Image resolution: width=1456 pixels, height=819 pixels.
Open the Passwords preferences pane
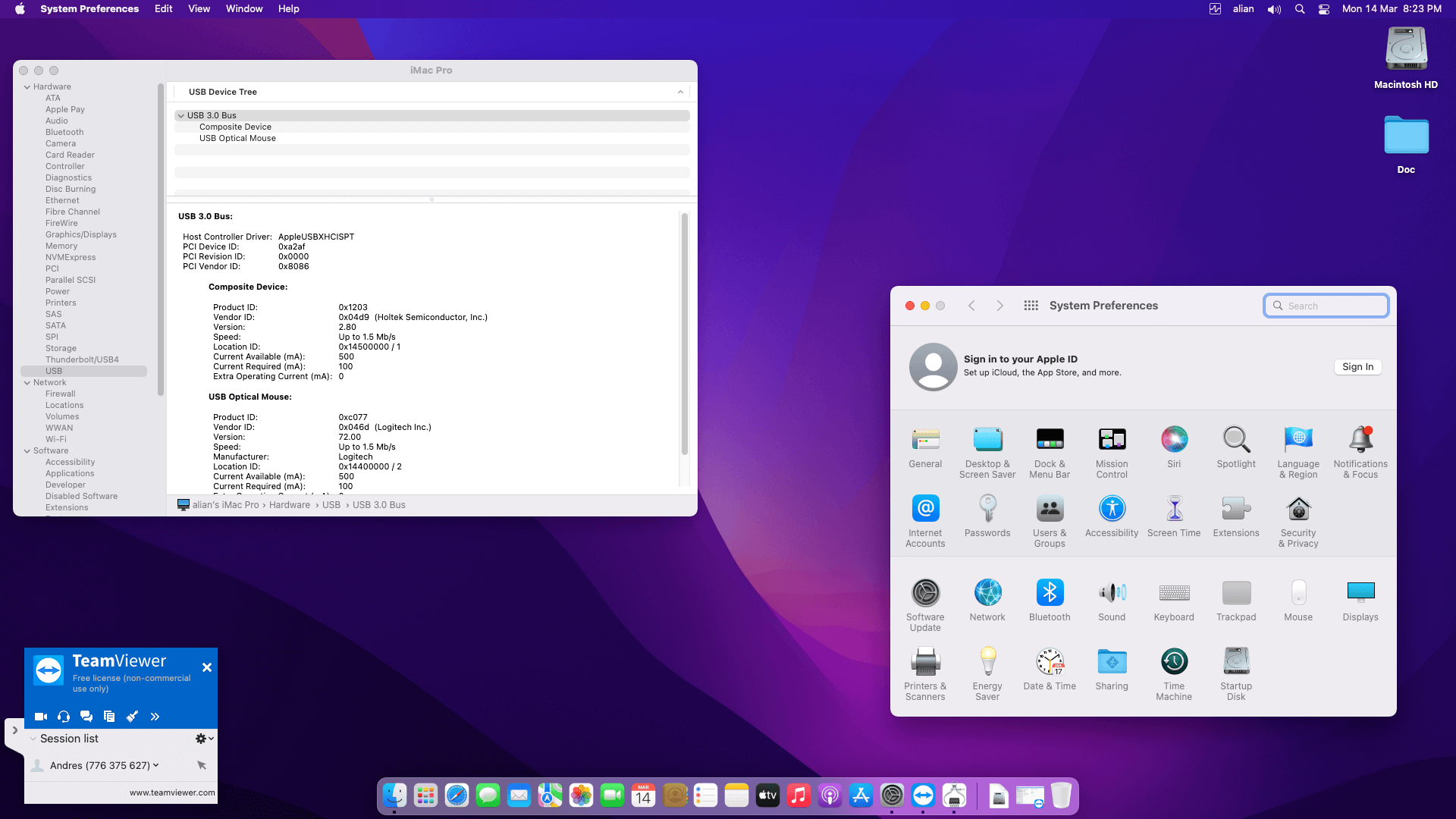[987, 516]
